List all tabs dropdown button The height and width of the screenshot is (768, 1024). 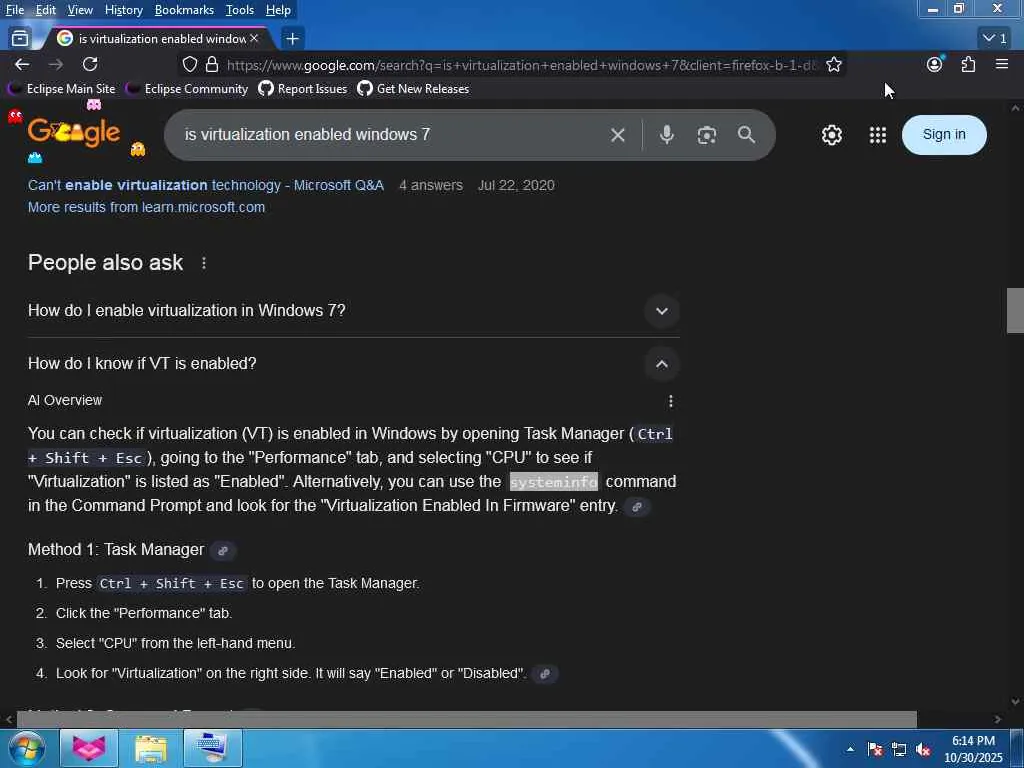[x=995, y=39]
